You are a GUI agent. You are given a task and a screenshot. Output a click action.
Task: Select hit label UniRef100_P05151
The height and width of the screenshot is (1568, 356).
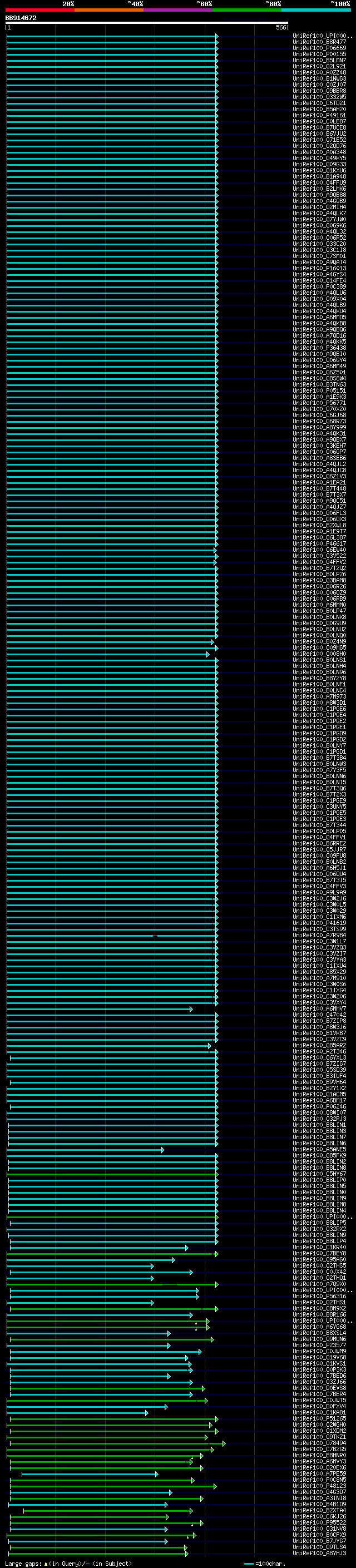coord(319,391)
